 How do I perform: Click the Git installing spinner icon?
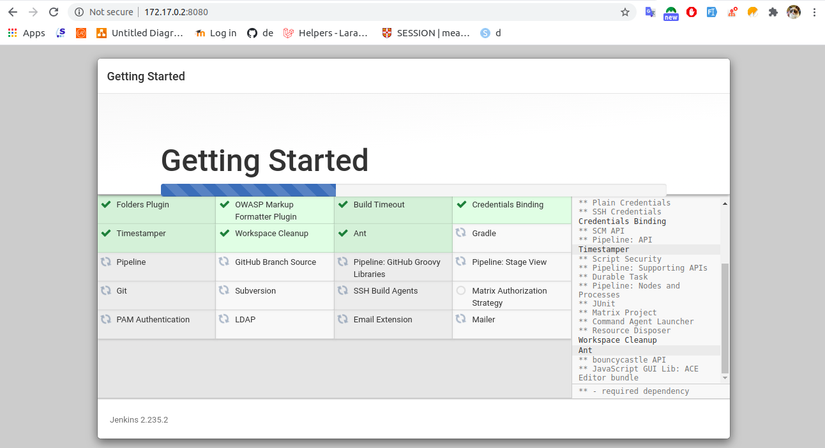coord(106,290)
